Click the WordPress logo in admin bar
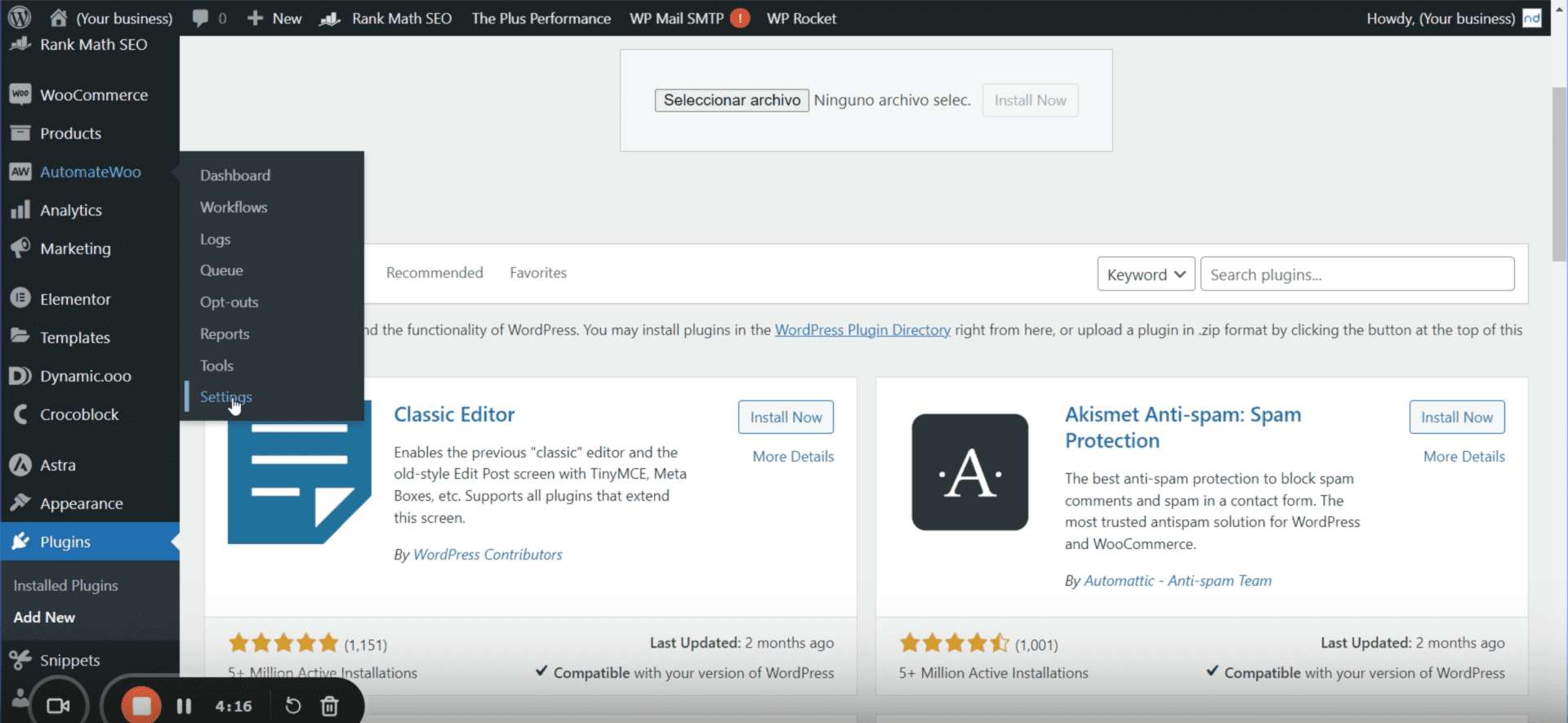 pyautogui.click(x=19, y=17)
